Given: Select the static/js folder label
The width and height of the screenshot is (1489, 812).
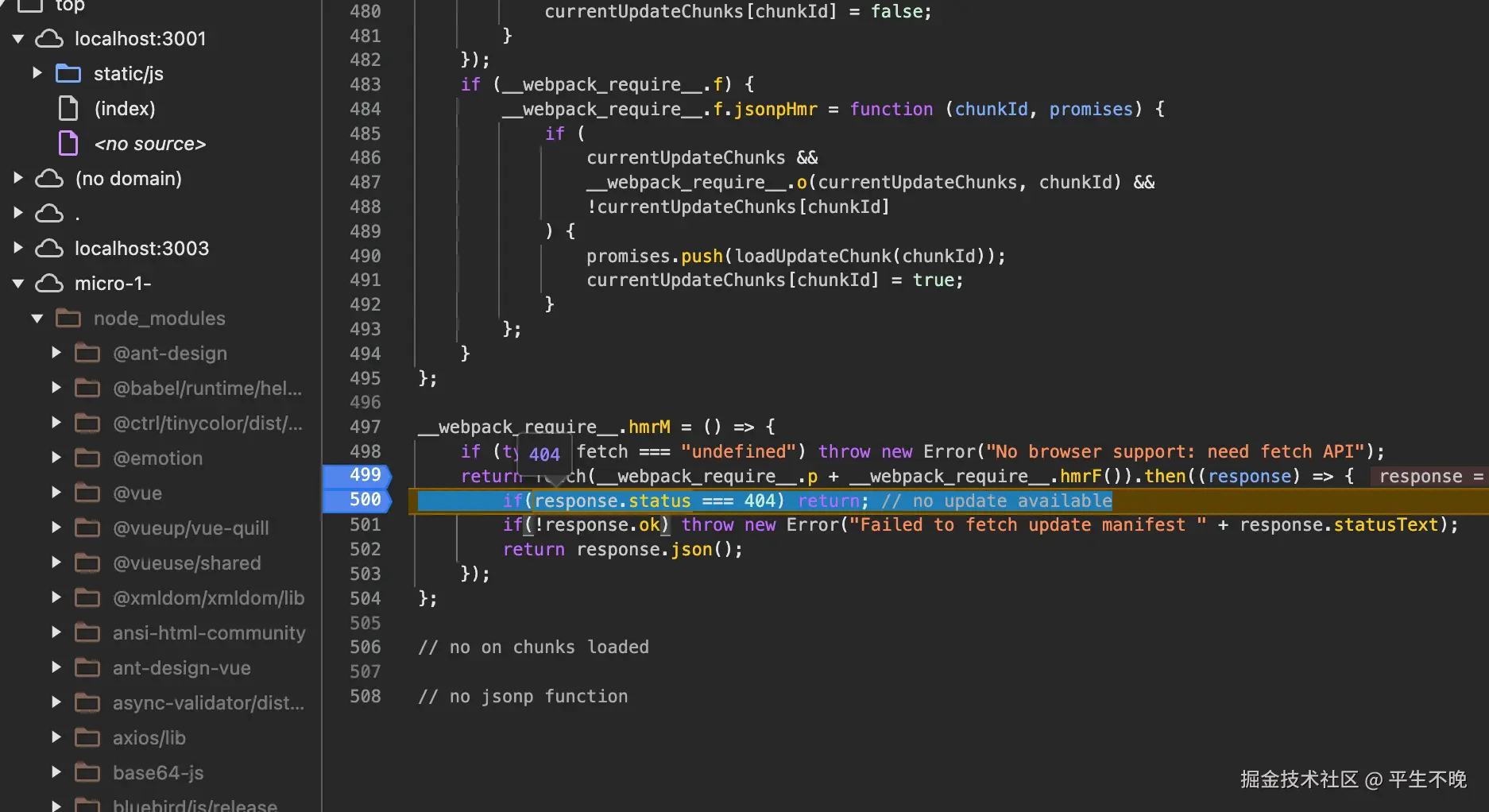Looking at the screenshot, I should click(129, 74).
